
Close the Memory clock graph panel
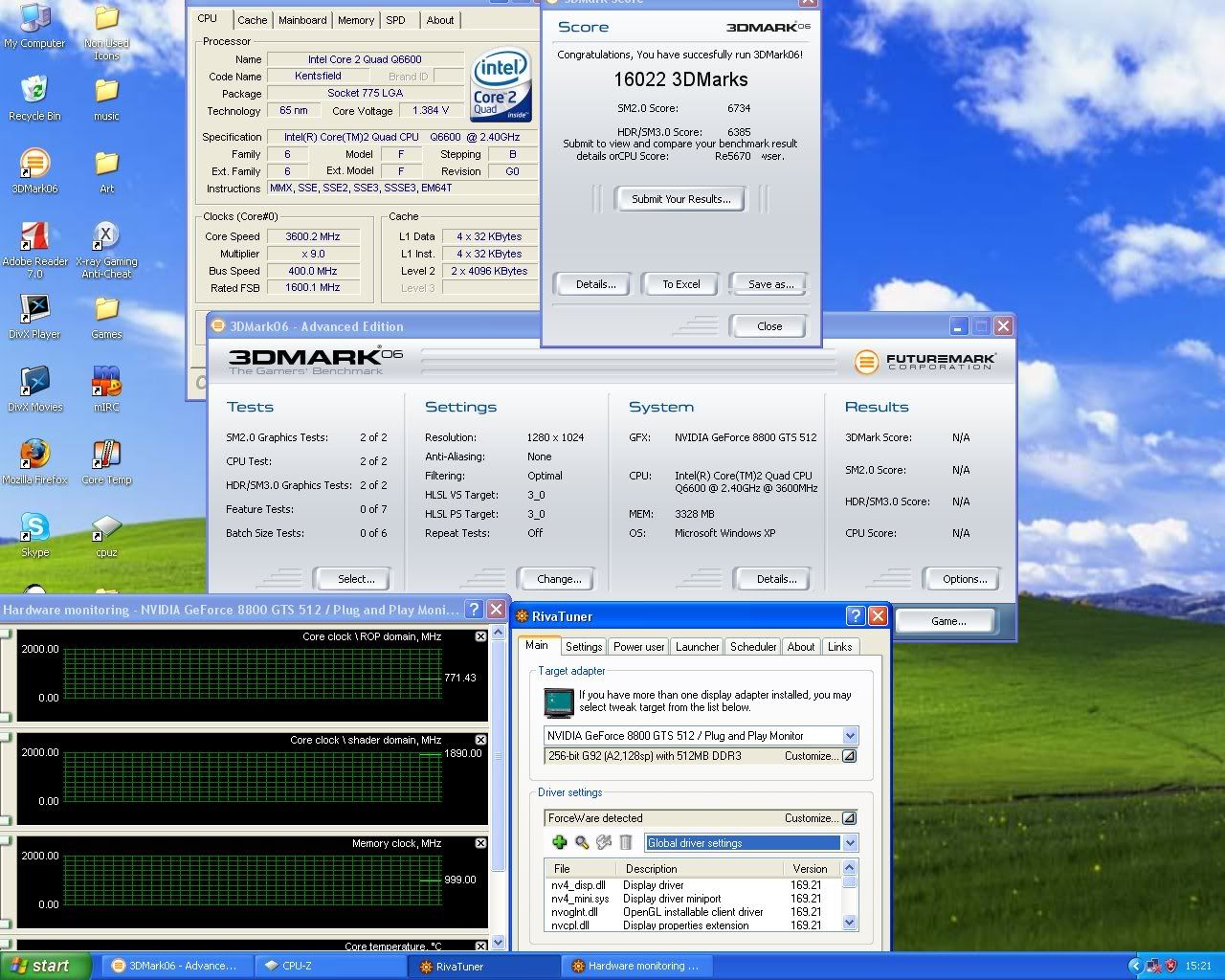[x=480, y=843]
